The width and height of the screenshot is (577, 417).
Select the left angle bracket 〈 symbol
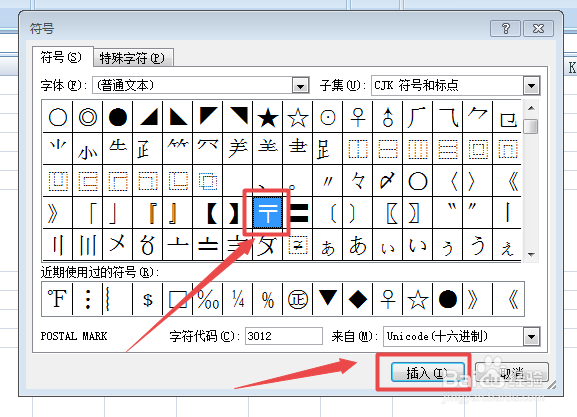[x=448, y=181]
